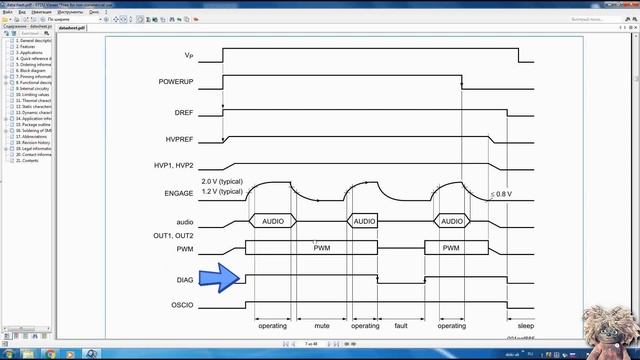Select '9. Internal circuitry' entry

32,89
